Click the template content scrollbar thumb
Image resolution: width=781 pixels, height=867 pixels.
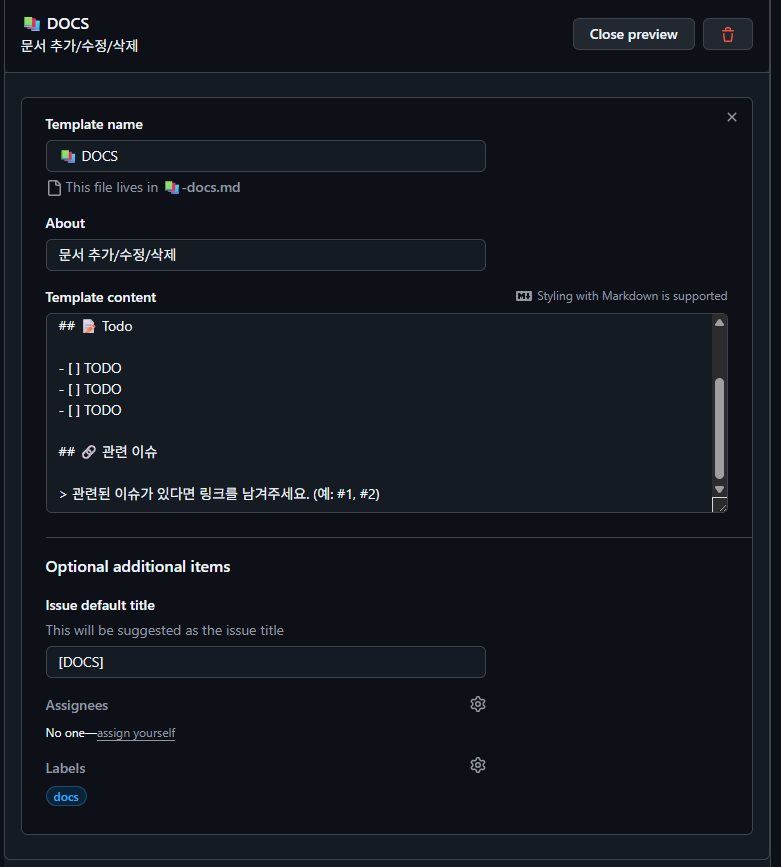[719, 428]
